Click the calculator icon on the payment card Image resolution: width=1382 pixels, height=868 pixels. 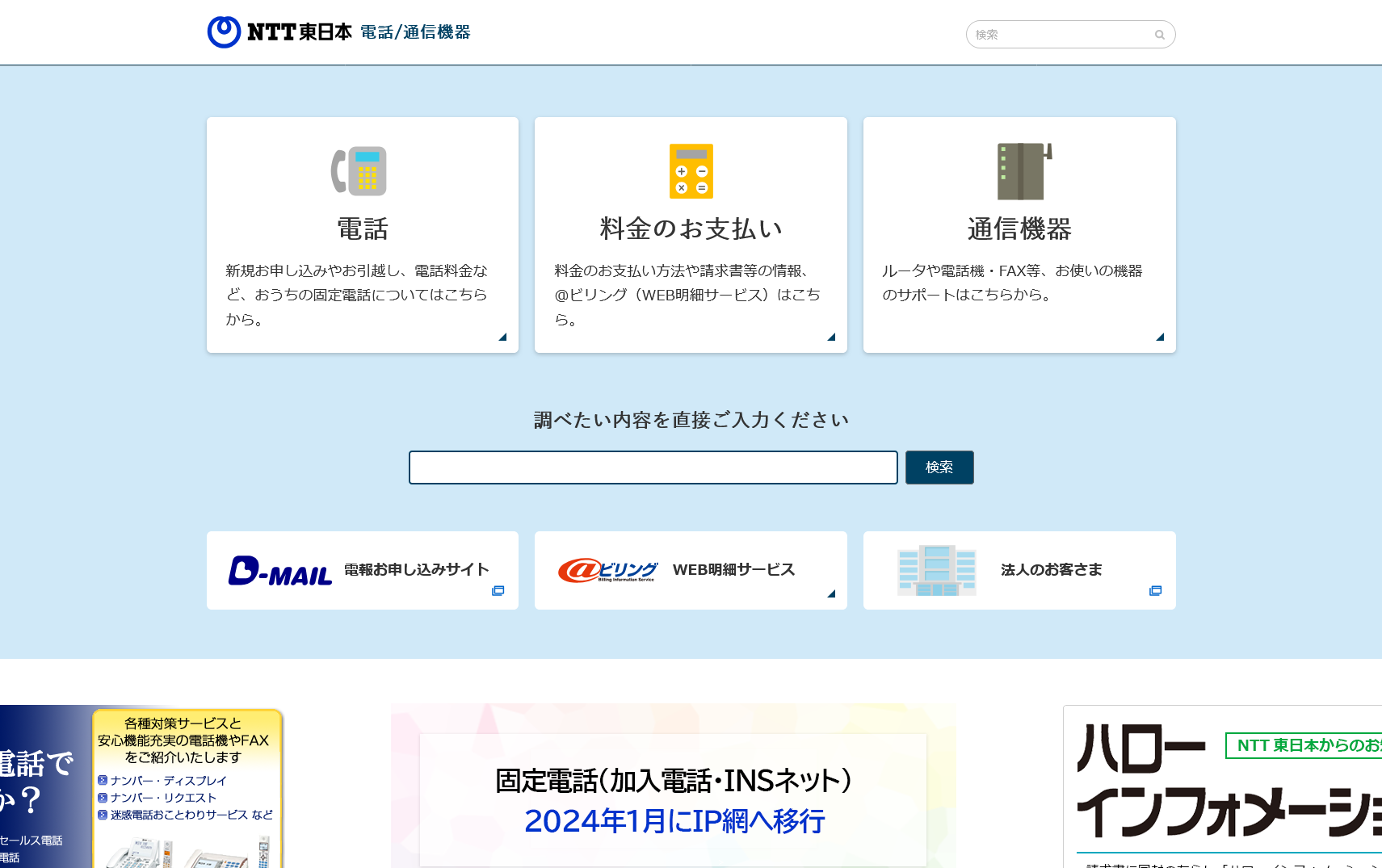691,171
